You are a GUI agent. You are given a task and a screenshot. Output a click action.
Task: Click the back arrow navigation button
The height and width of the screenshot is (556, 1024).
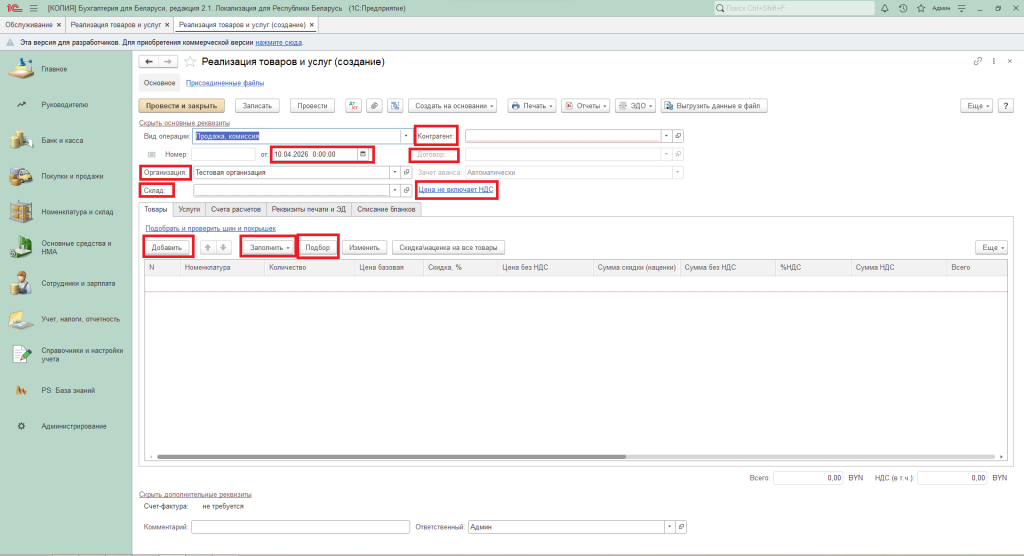149,62
